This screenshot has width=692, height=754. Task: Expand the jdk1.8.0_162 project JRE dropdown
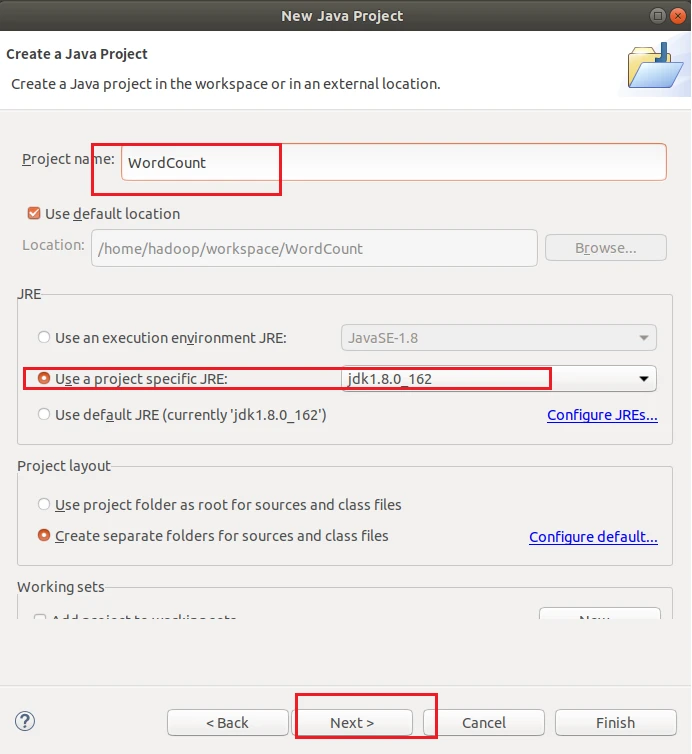pyautogui.click(x=499, y=379)
